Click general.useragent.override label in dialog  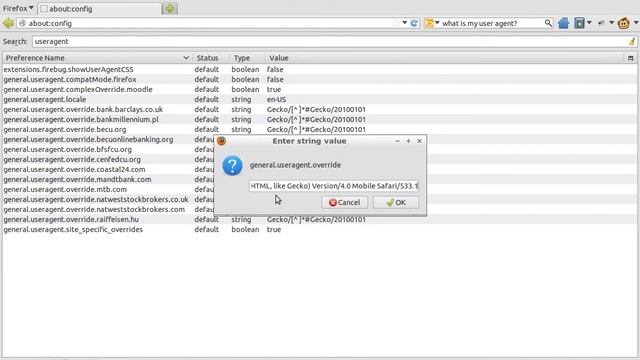[x=296, y=165]
